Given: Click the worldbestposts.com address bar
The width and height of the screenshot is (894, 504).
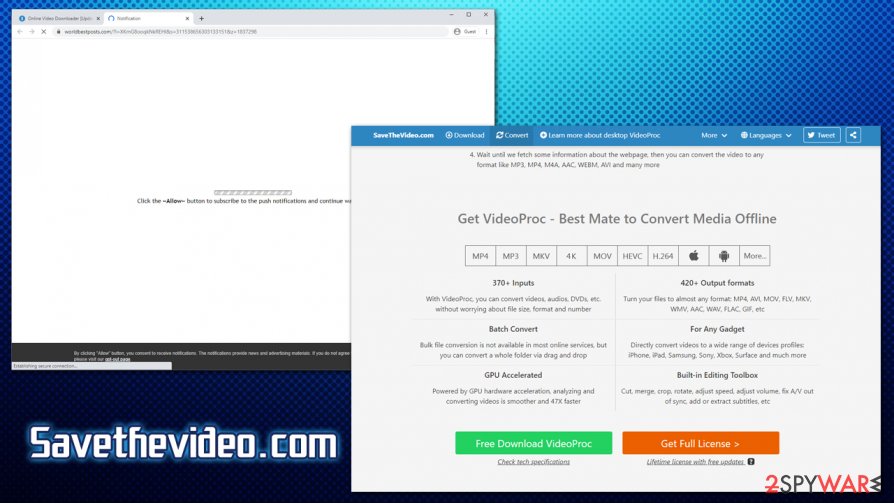Looking at the screenshot, I should [x=251, y=32].
